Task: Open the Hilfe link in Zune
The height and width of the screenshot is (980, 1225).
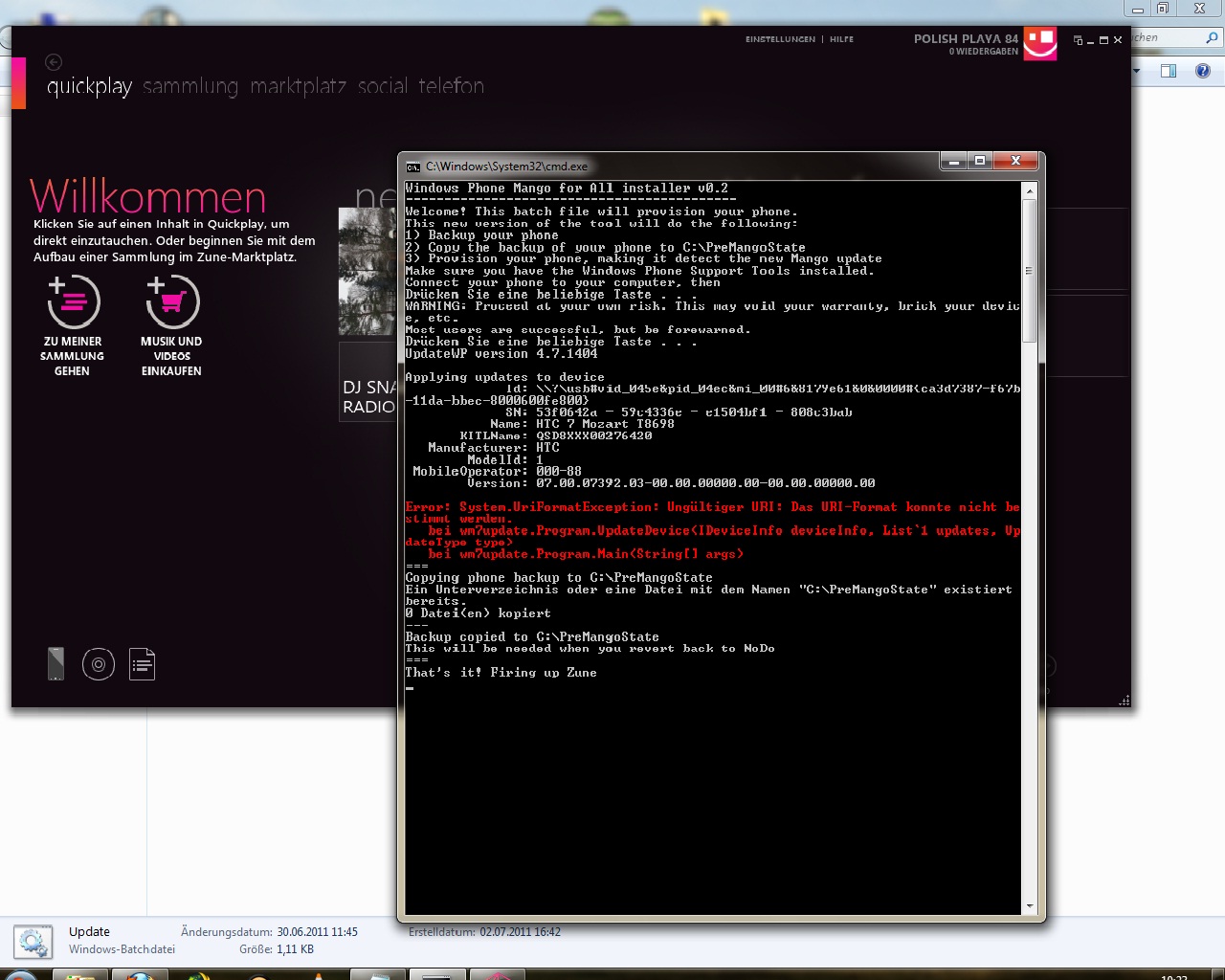Action: coord(841,39)
